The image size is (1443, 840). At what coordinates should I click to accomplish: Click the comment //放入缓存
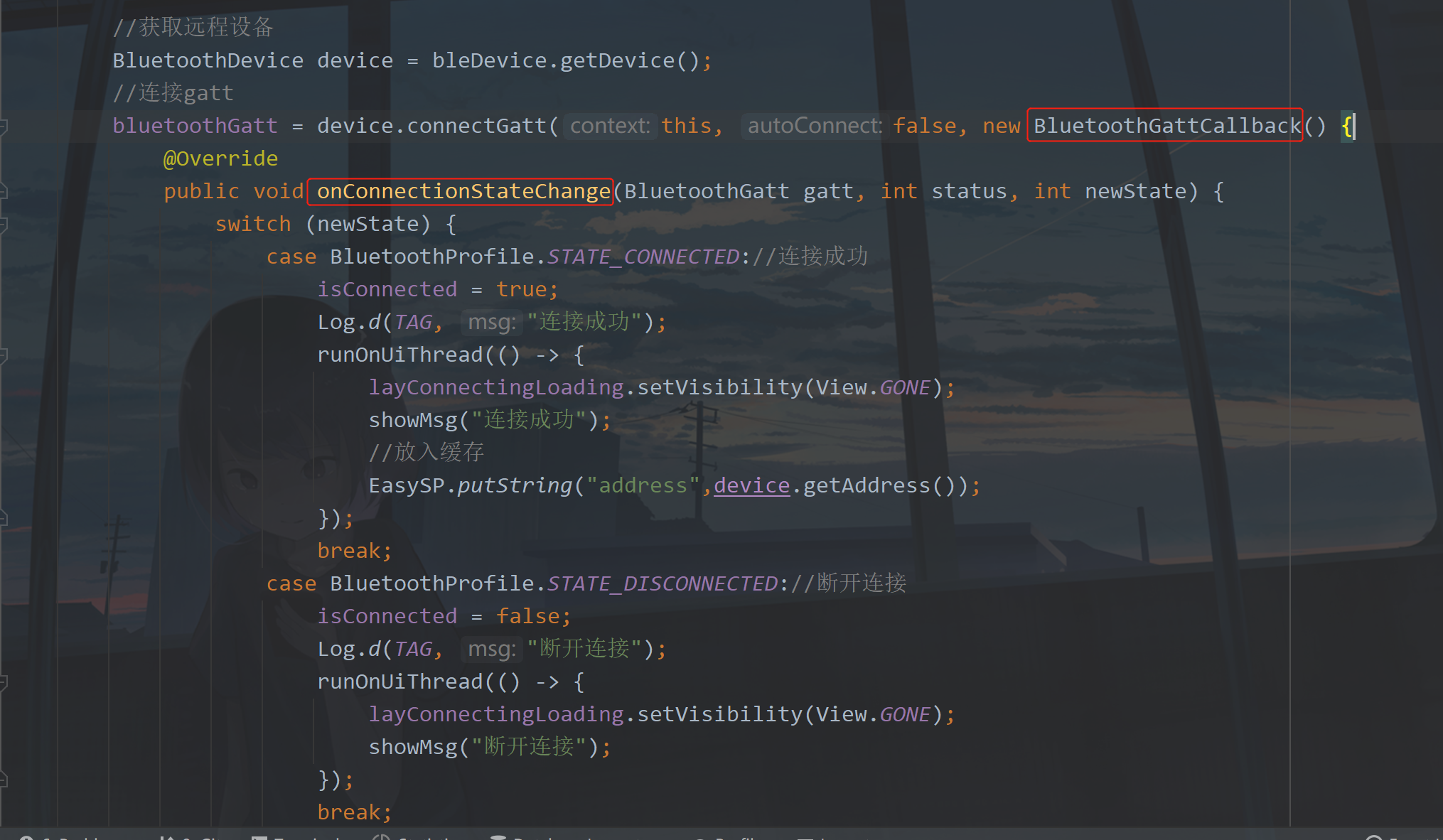tap(427, 453)
